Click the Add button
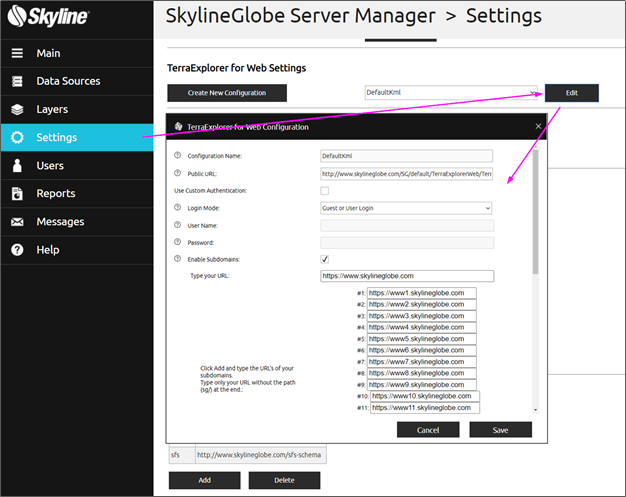Image resolution: width=626 pixels, height=497 pixels. (x=204, y=480)
